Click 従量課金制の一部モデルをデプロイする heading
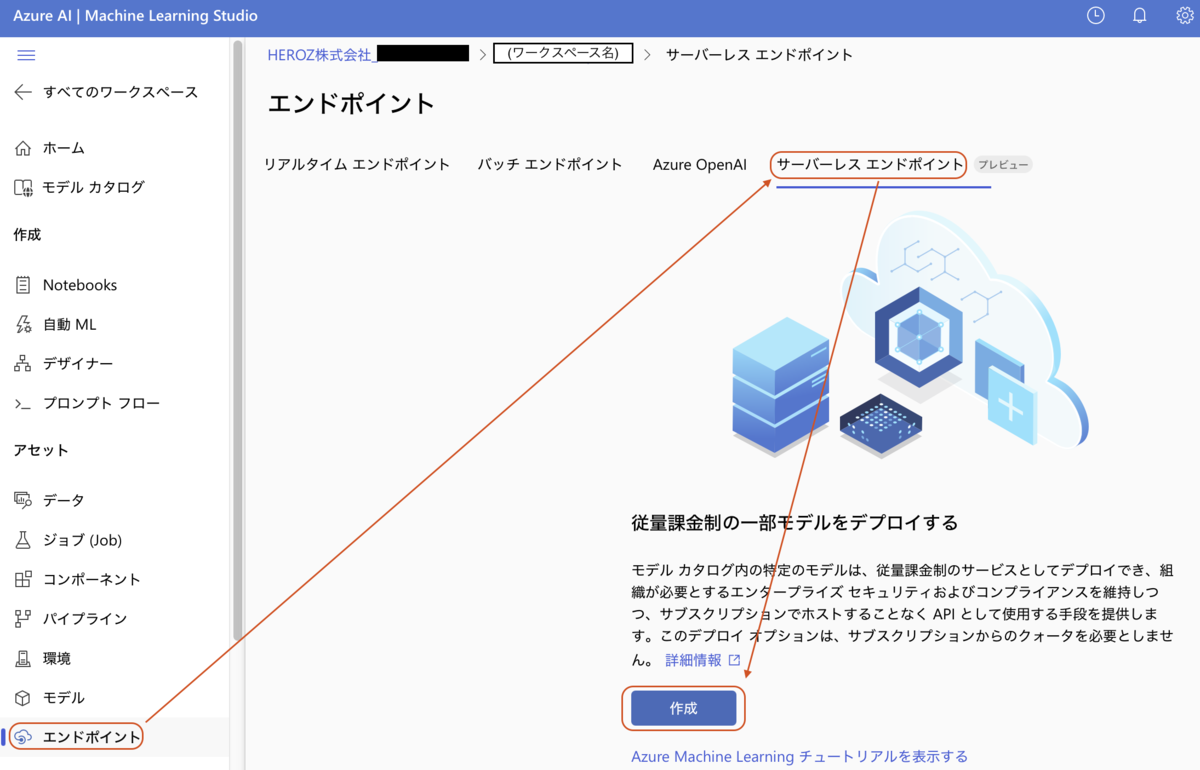The width and height of the screenshot is (1200, 770). (x=795, y=522)
